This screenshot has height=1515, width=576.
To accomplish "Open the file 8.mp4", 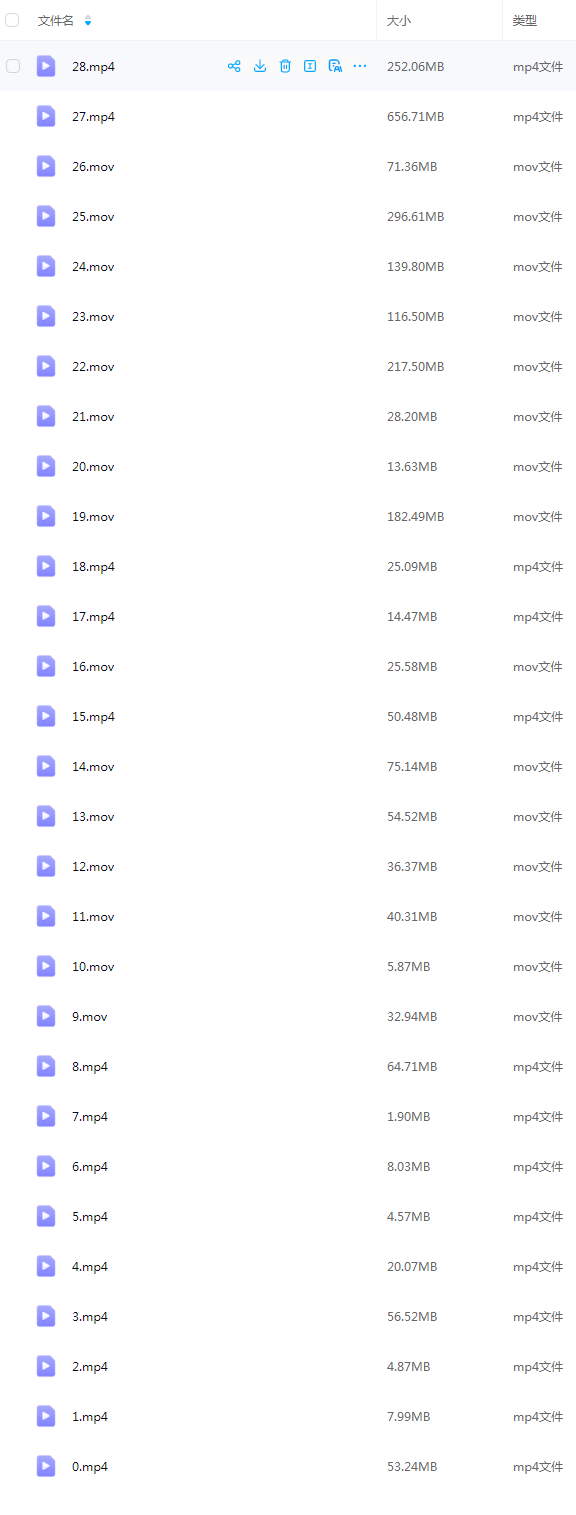I will (x=90, y=1067).
